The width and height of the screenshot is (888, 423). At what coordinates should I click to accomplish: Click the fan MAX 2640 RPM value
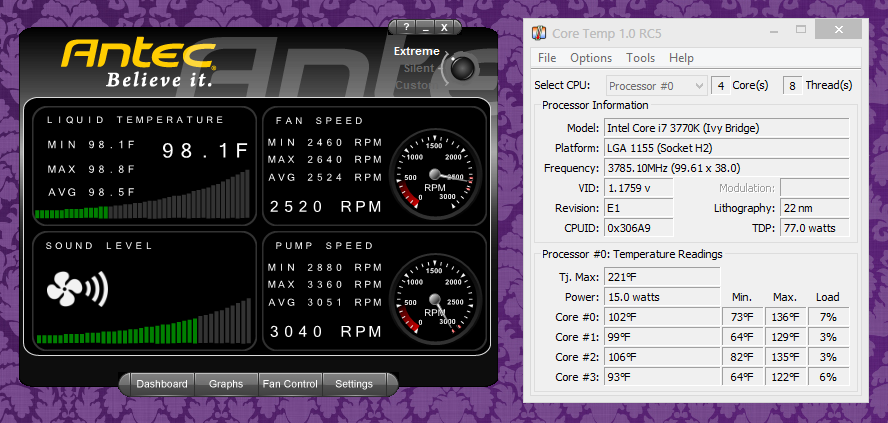pyautogui.click(x=326, y=160)
